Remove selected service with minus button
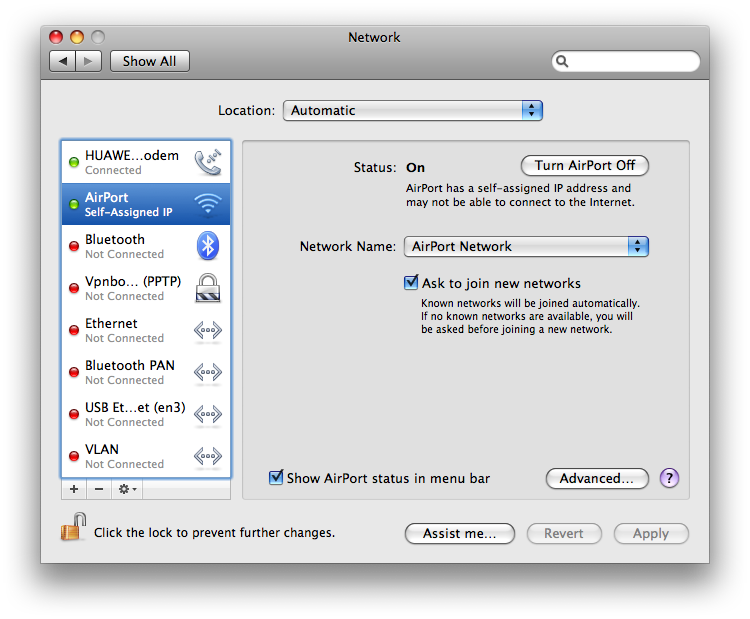Viewport: 750px width, 619px height. point(99,489)
